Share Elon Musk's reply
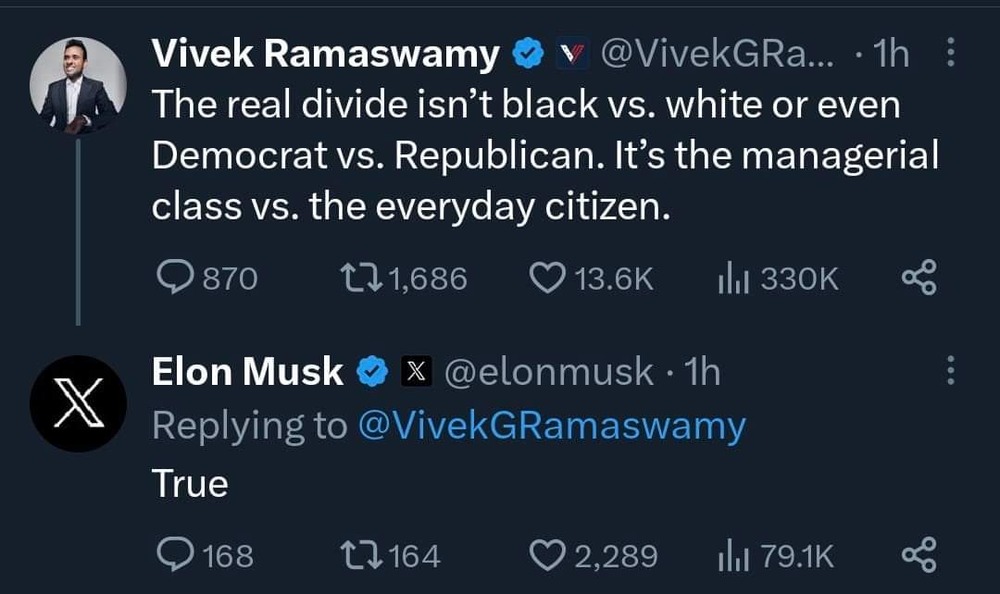This screenshot has width=1000, height=594. click(x=918, y=554)
